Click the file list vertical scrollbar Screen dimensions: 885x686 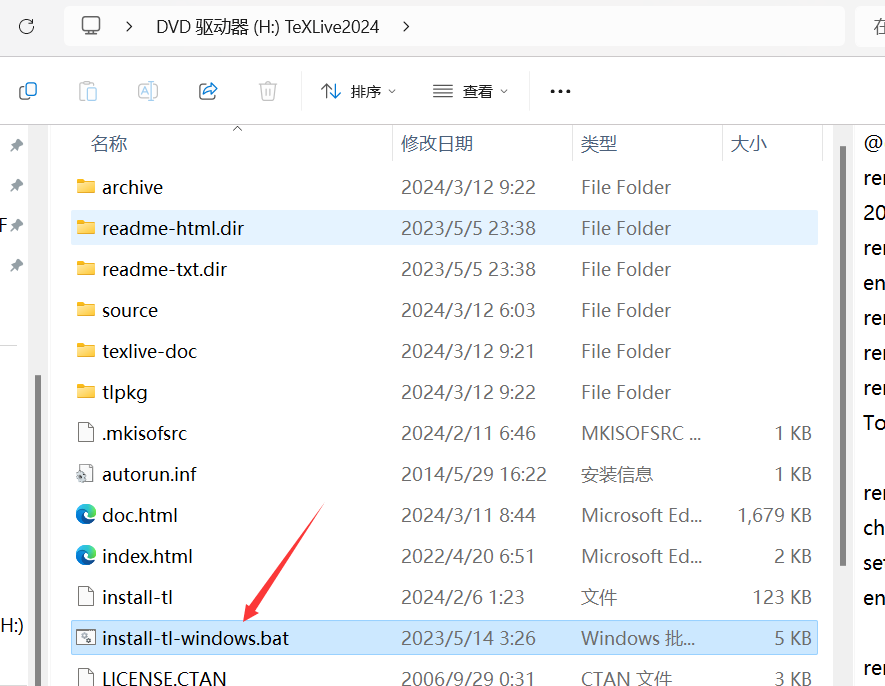coord(843,356)
